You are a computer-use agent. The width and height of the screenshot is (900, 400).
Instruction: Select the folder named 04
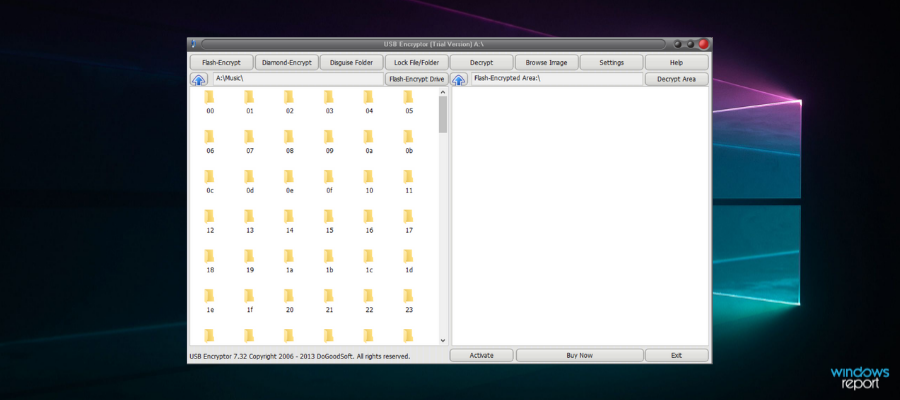point(369,102)
